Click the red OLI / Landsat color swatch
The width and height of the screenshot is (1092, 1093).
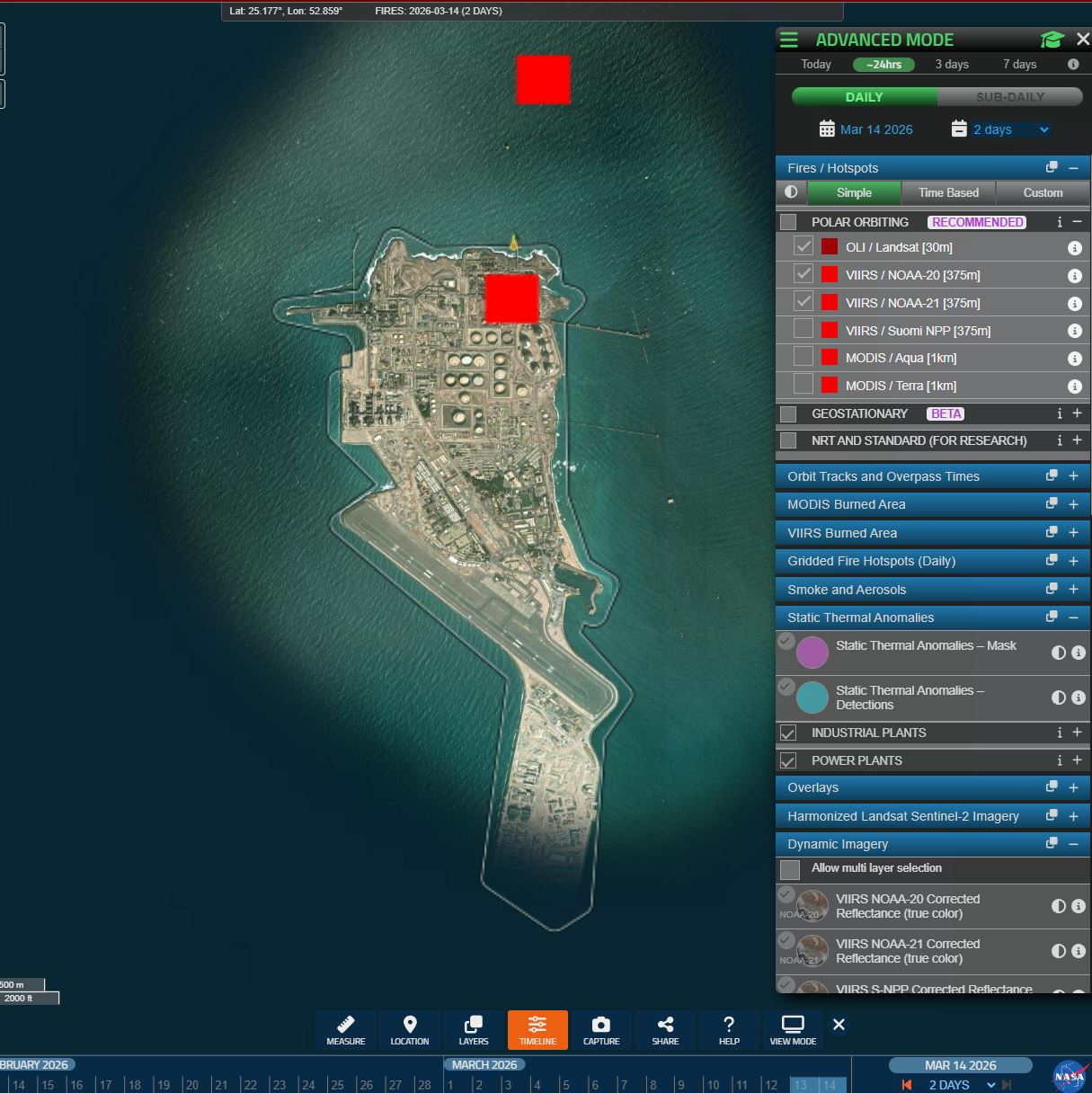click(830, 246)
